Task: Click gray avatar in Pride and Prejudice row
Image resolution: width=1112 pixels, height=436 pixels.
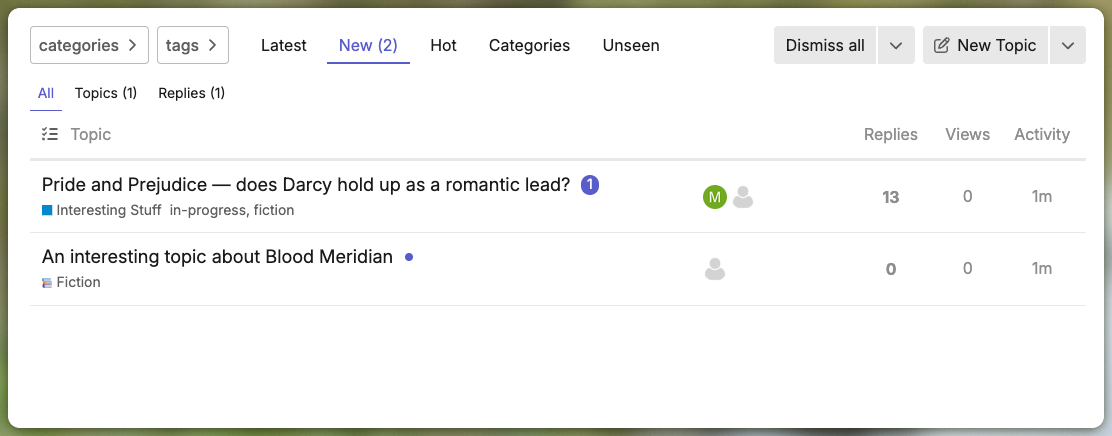Action: coord(743,197)
